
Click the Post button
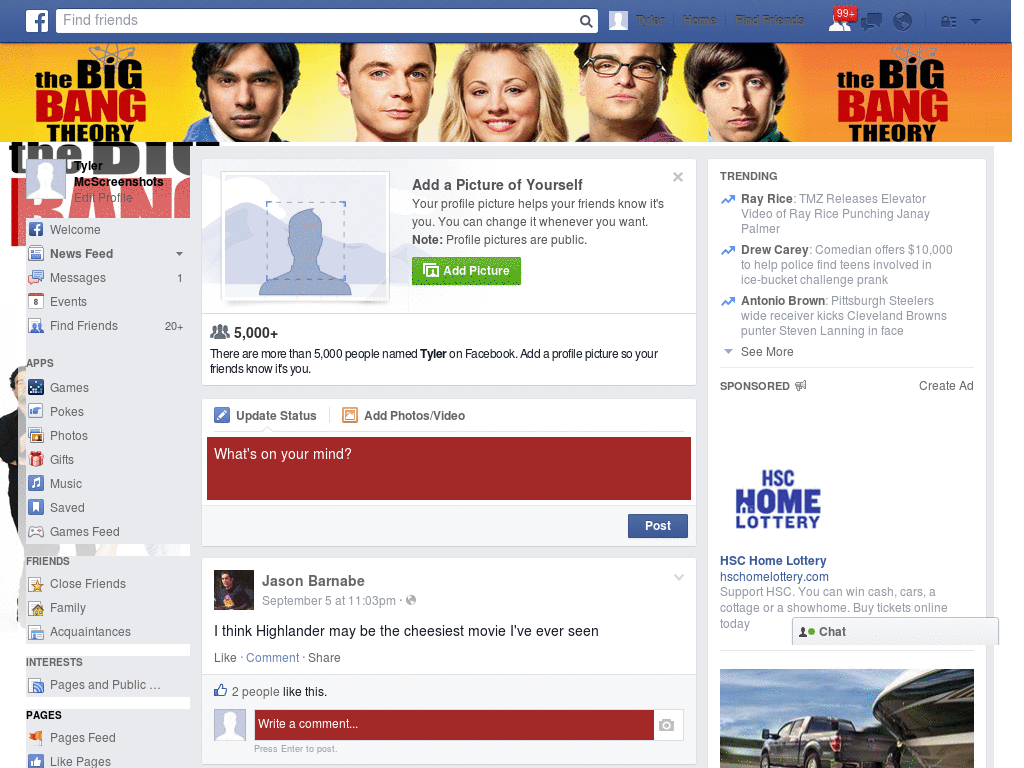tap(658, 526)
